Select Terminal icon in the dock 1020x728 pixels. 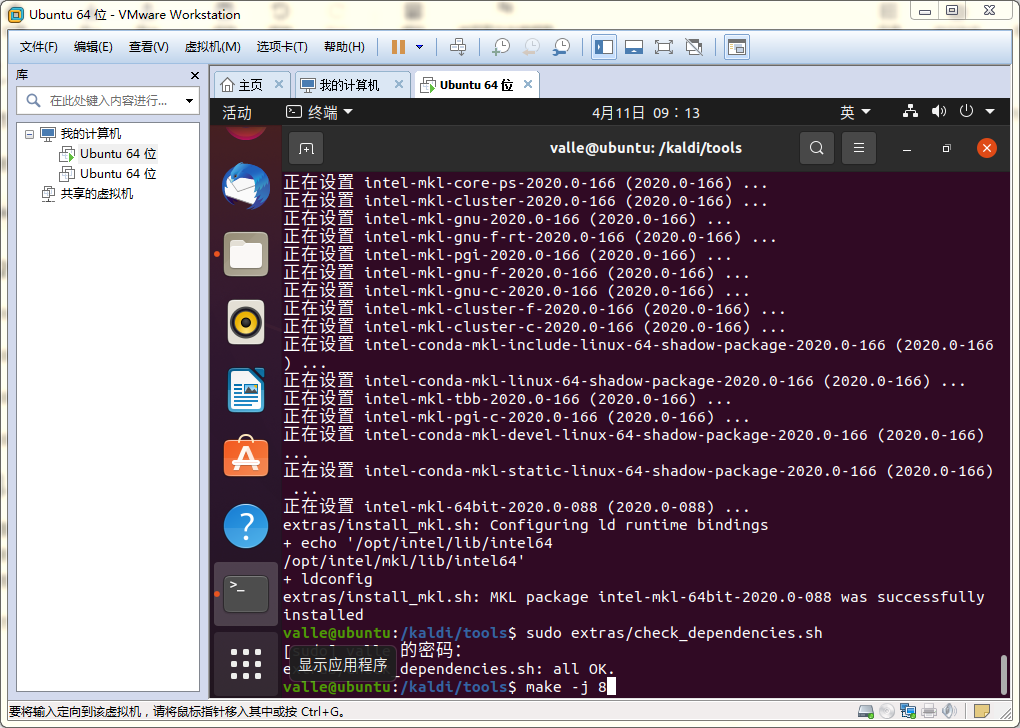pyautogui.click(x=246, y=593)
